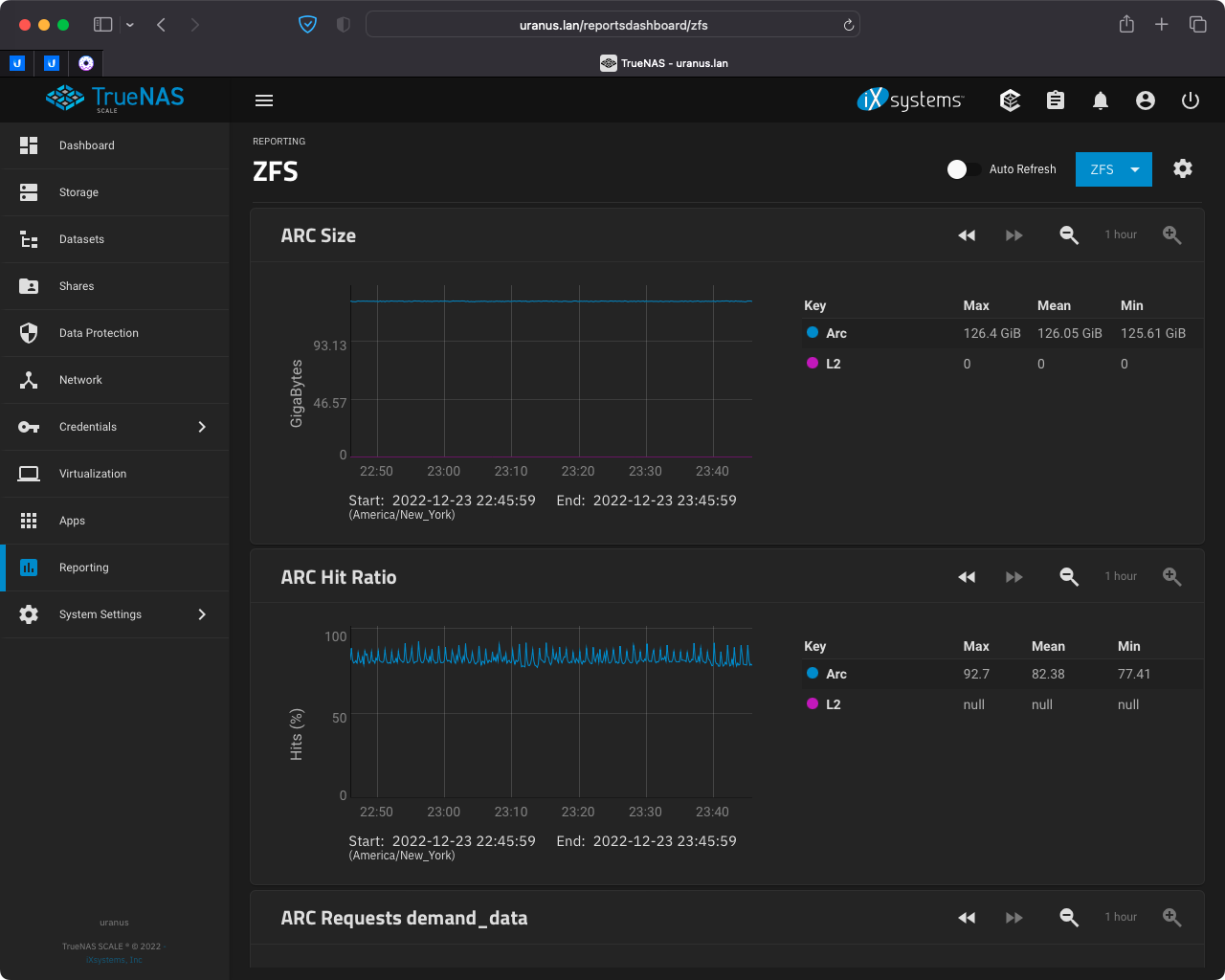Step forward in the ARC Requests demand_data chart
This screenshot has width=1225, height=980.
click(x=1014, y=918)
